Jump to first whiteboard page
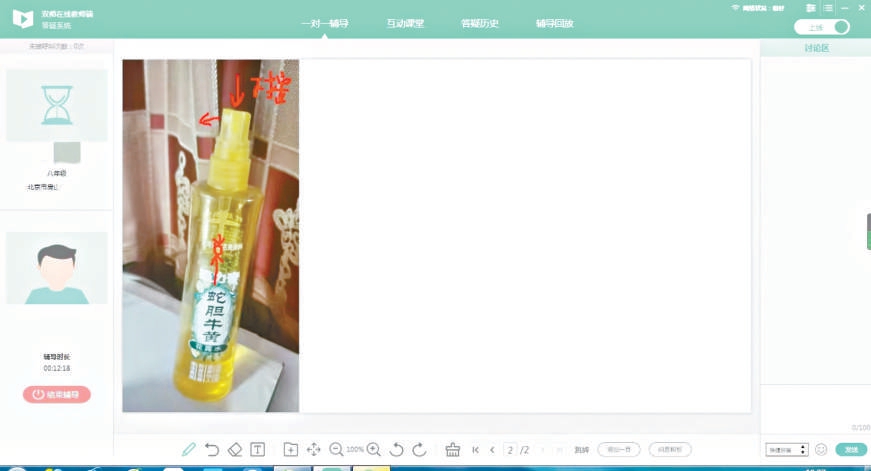This screenshot has height=471, width=871. click(x=476, y=450)
